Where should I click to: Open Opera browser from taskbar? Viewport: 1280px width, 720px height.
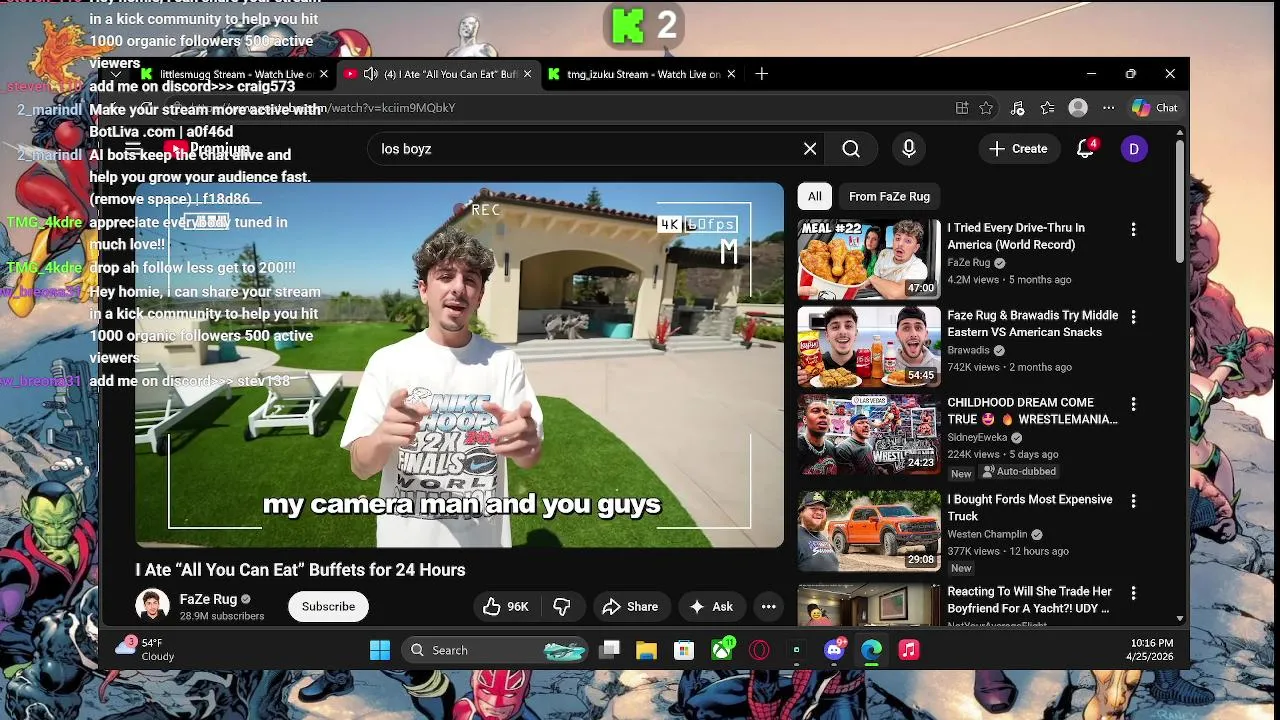[x=760, y=651]
